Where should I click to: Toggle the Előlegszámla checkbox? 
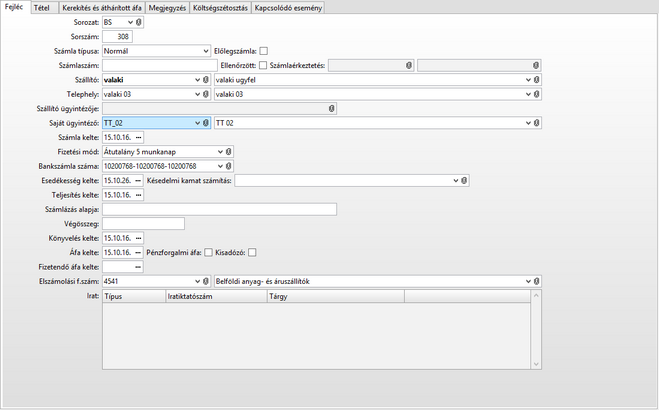pyautogui.click(x=264, y=51)
